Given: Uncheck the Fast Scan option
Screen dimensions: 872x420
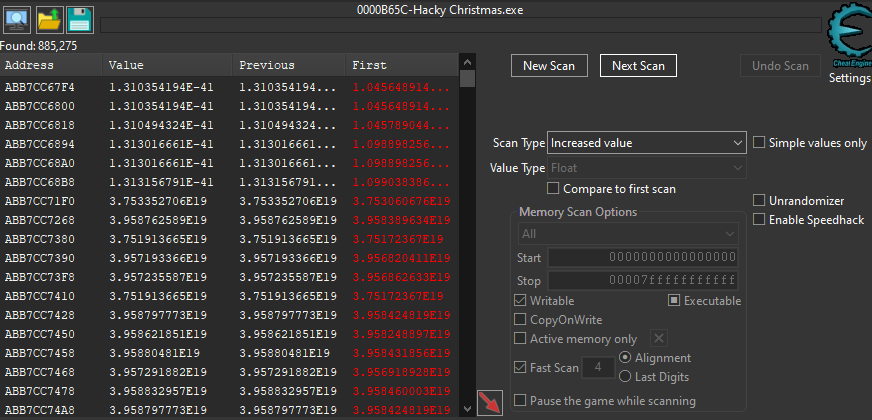Looking at the screenshot, I should pyautogui.click(x=547, y=368).
